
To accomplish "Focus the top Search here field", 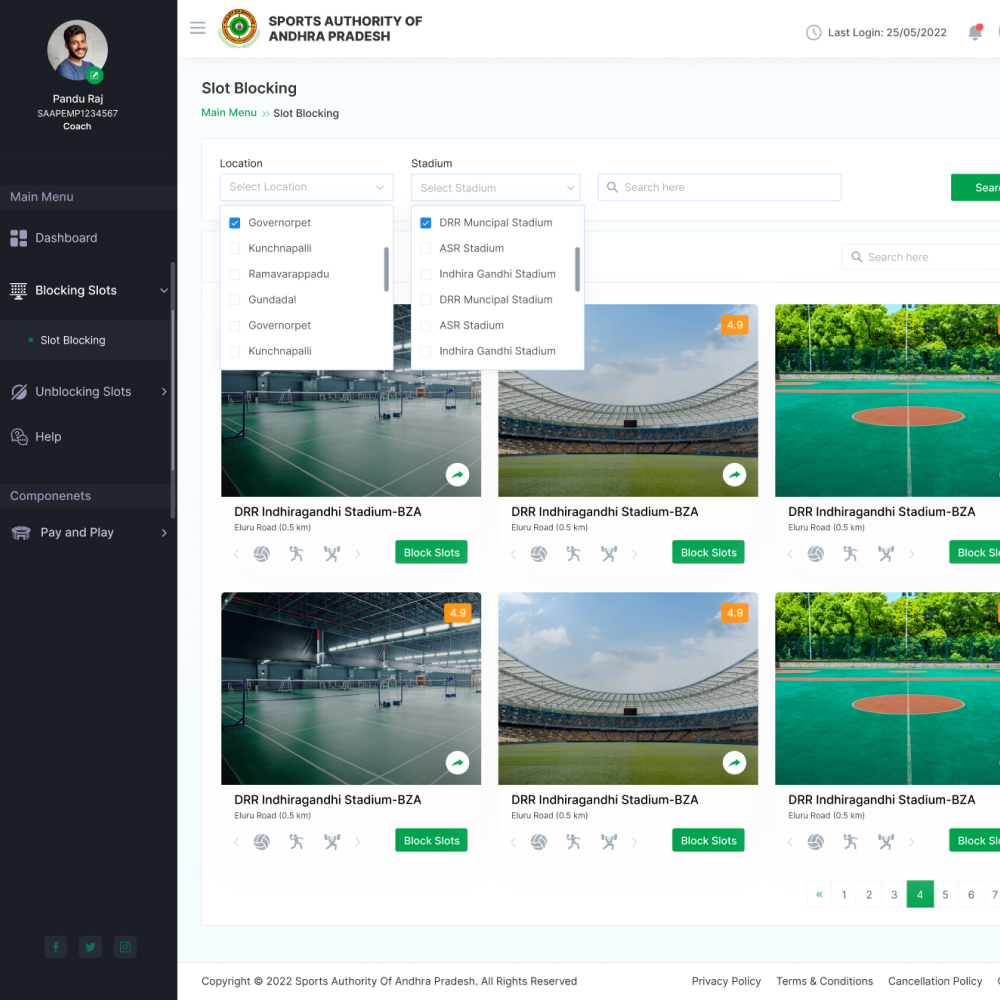I will click(719, 188).
